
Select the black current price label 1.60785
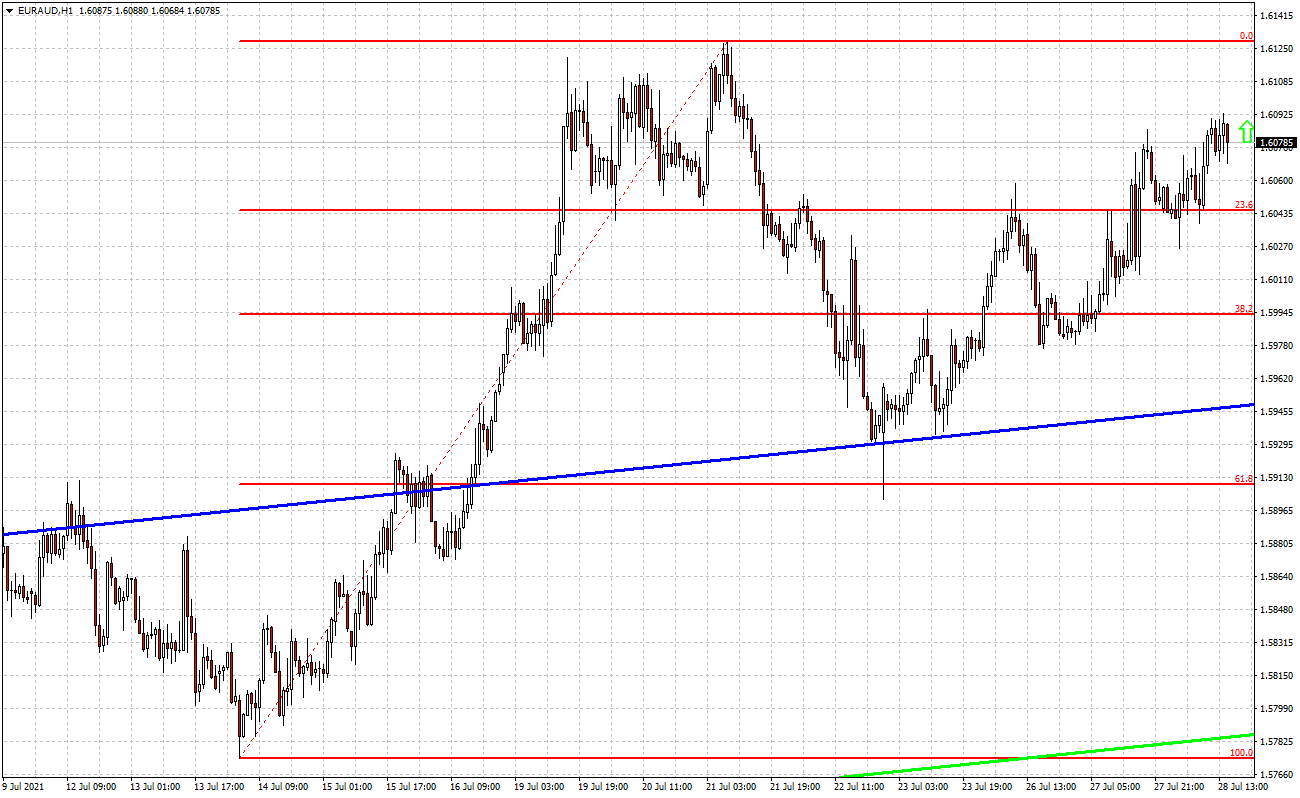tap(1277, 143)
